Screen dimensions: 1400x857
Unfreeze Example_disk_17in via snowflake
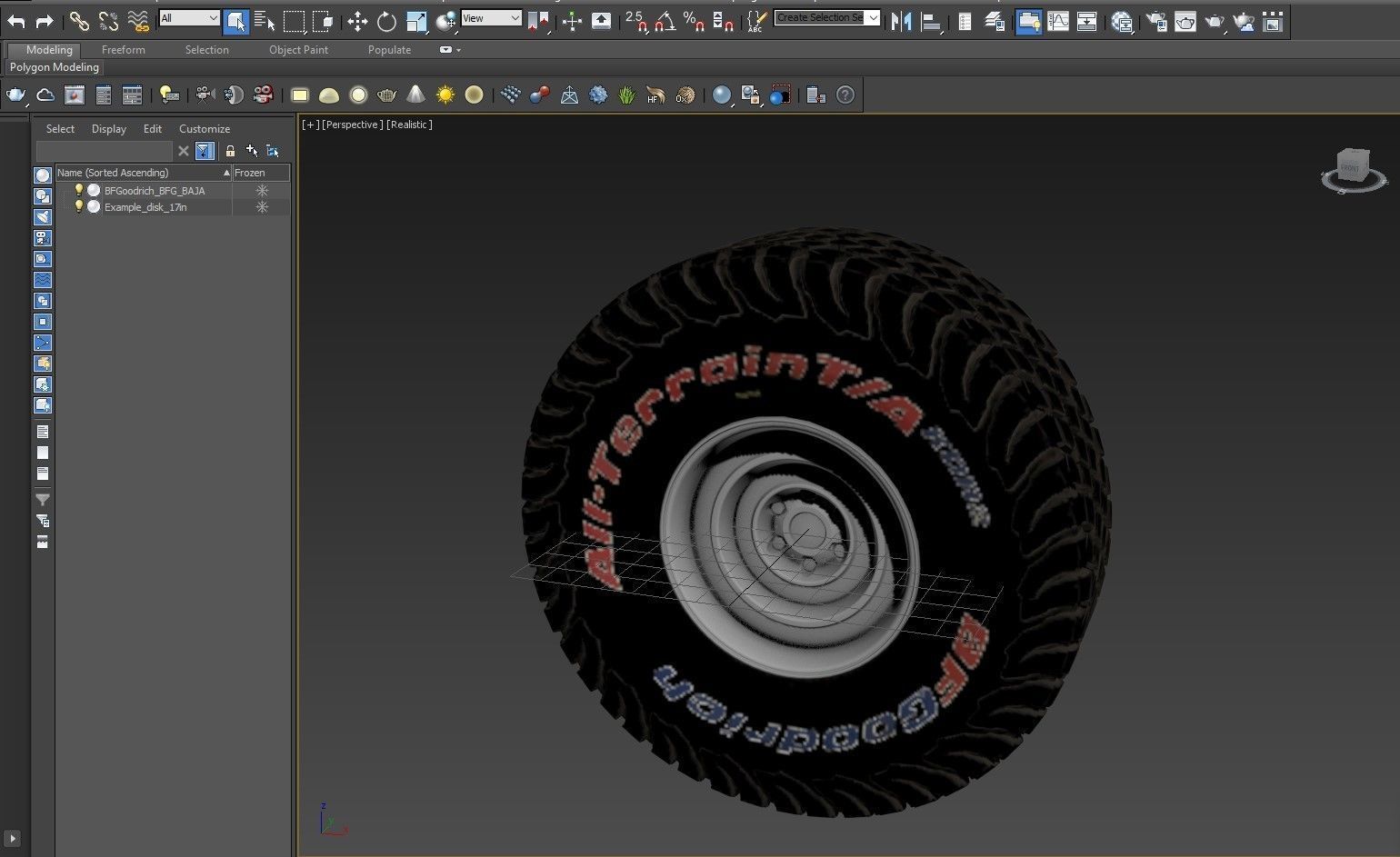262,207
